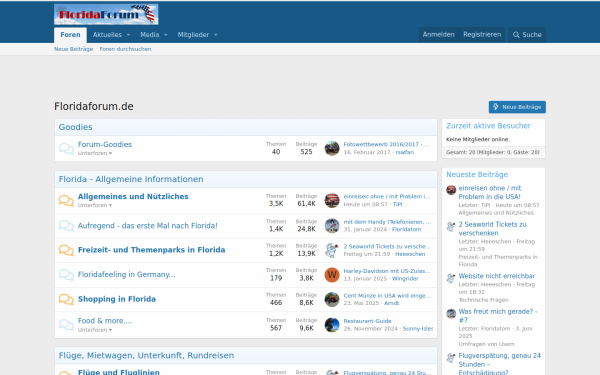Open Freizeit- und Themenparks in Florida forum
The width and height of the screenshot is (600, 375).
(x=152, y=250)
